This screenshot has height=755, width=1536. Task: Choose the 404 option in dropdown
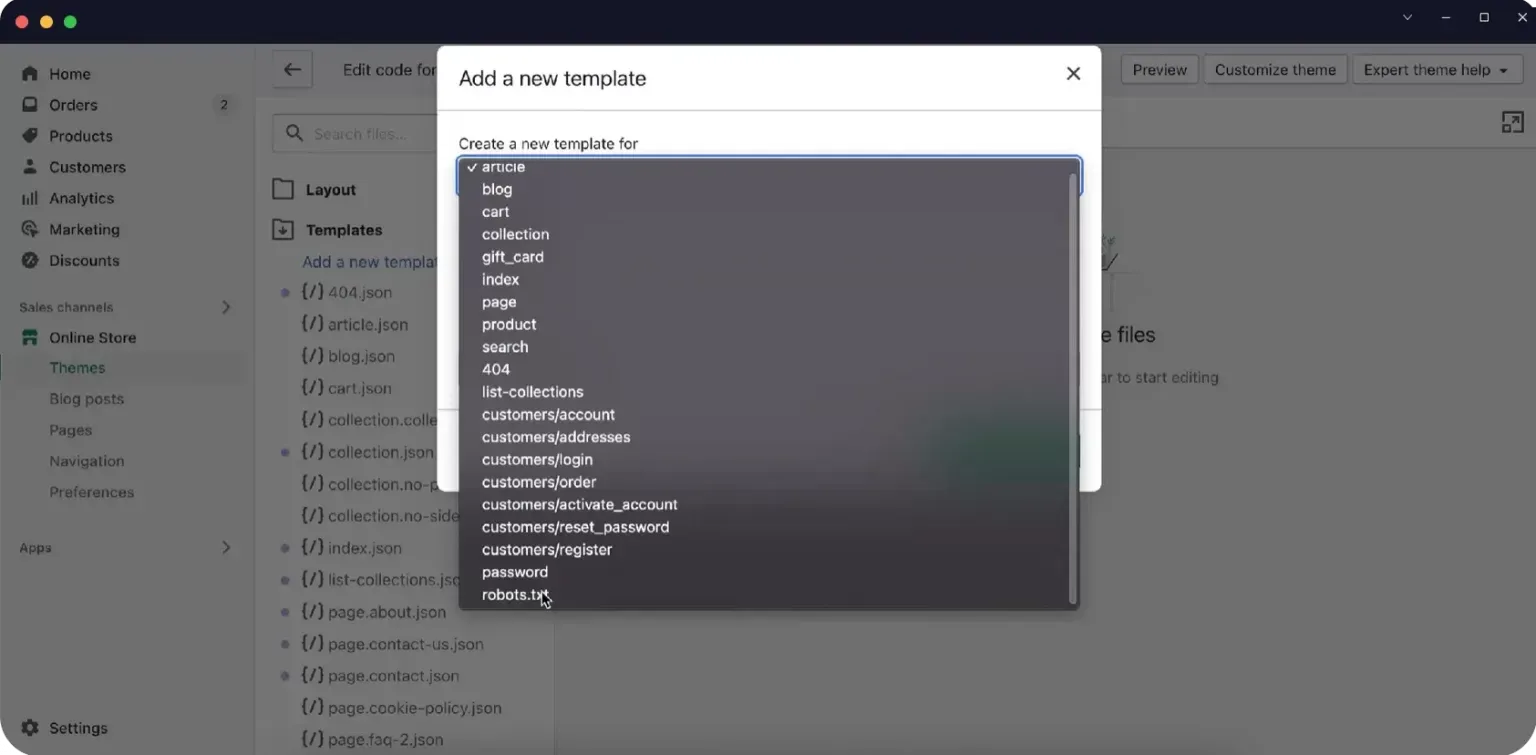tap(768, 369)
